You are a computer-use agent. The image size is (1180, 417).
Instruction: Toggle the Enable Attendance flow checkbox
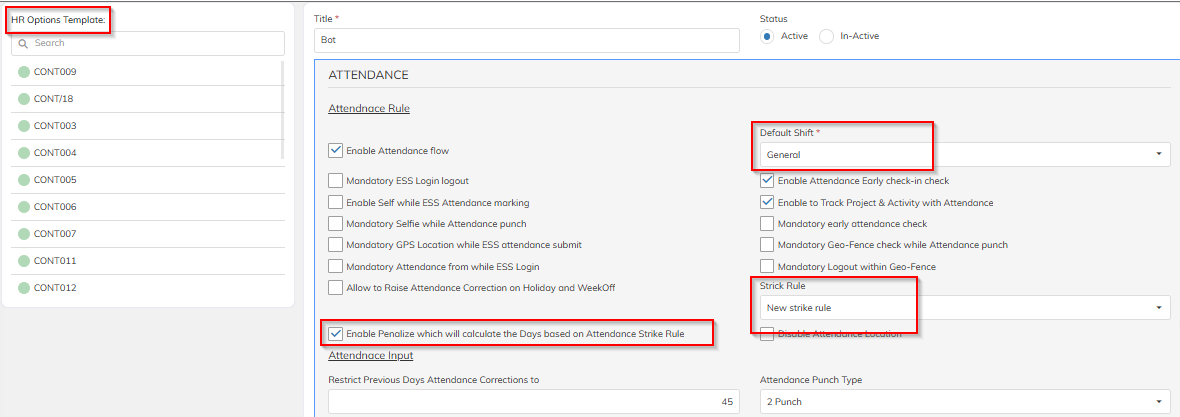pos(335,151)
